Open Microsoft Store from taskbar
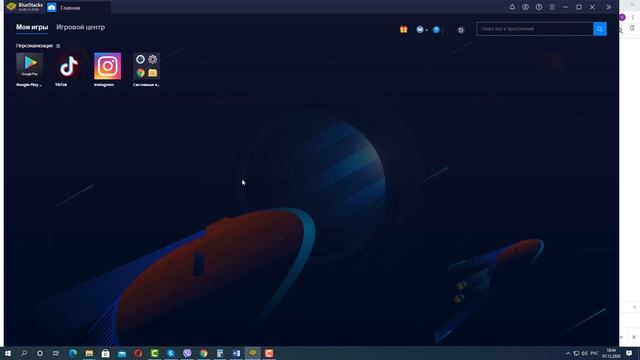Viewport: 640px width, 360px height. 105,353
